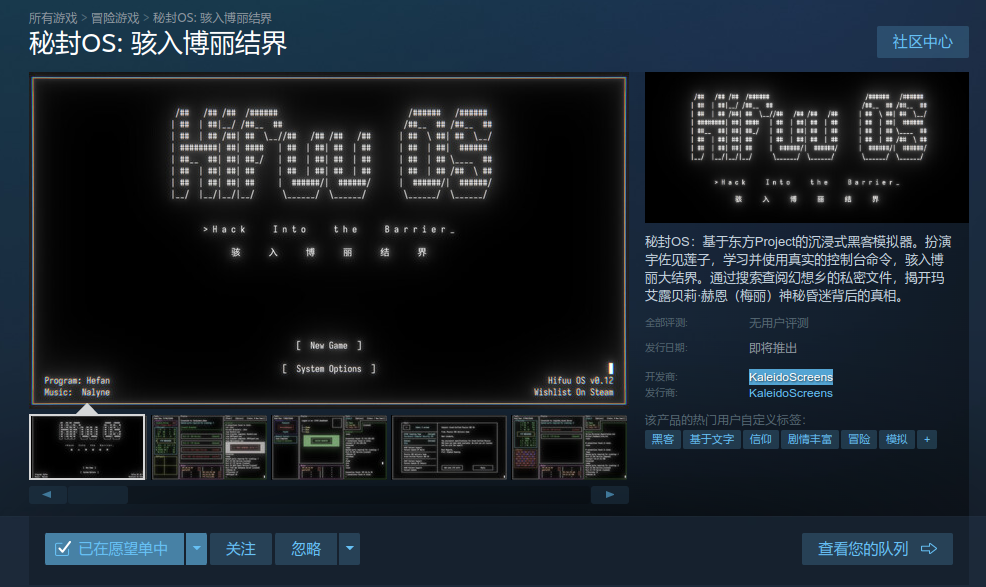Click the 基于文字 tag
The image size is (986, 587).
(713, 439)
